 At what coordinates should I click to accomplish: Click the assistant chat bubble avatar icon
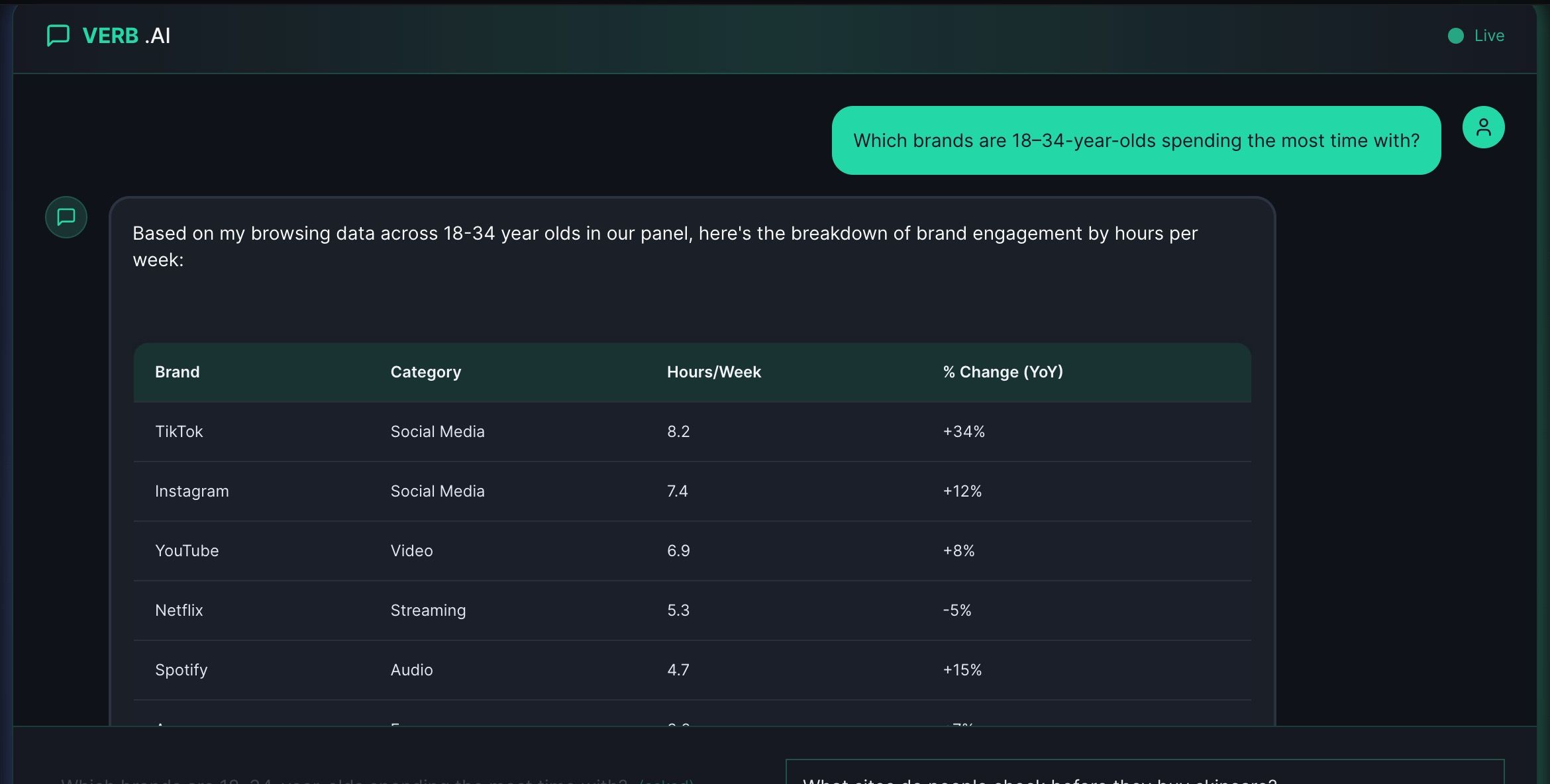click(x=66, y=217)
